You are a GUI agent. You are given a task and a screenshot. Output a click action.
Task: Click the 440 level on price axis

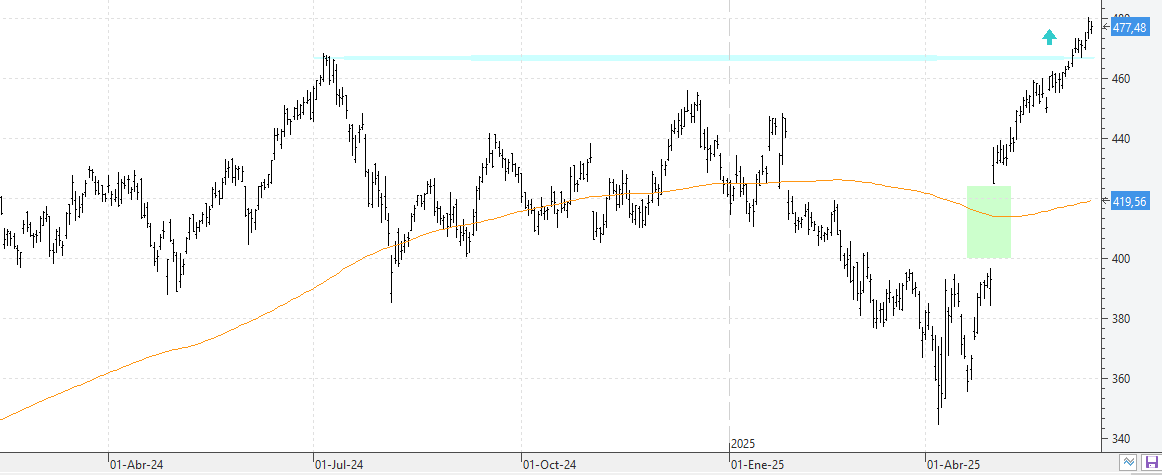[1120, 139]
